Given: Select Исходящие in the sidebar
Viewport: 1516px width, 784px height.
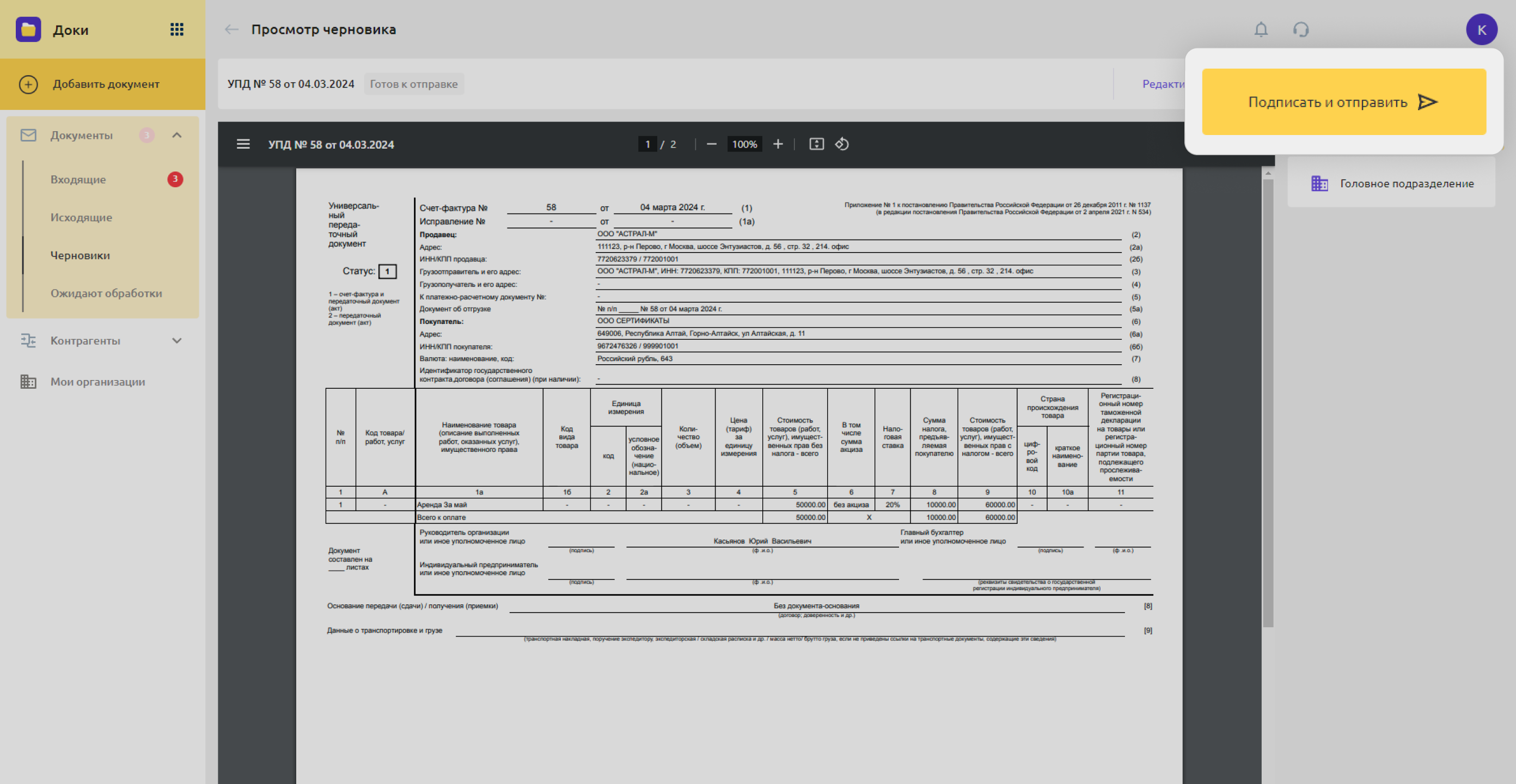Looking at the screenshot, I should 81,217.
